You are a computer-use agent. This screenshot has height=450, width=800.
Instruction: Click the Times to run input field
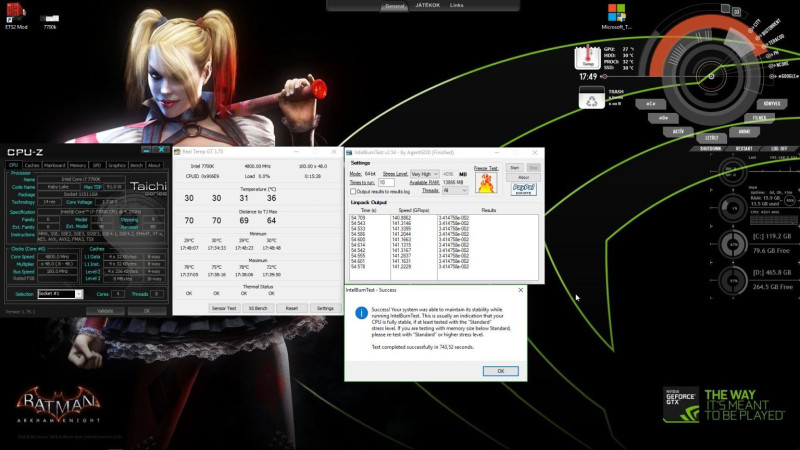coord(386,183)
